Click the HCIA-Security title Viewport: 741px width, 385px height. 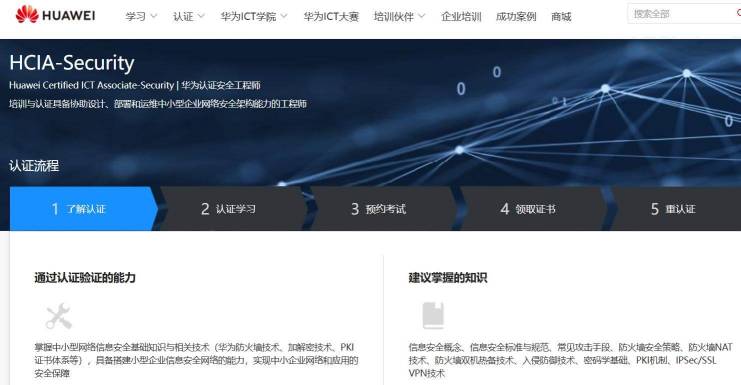[x=72, y=63]
